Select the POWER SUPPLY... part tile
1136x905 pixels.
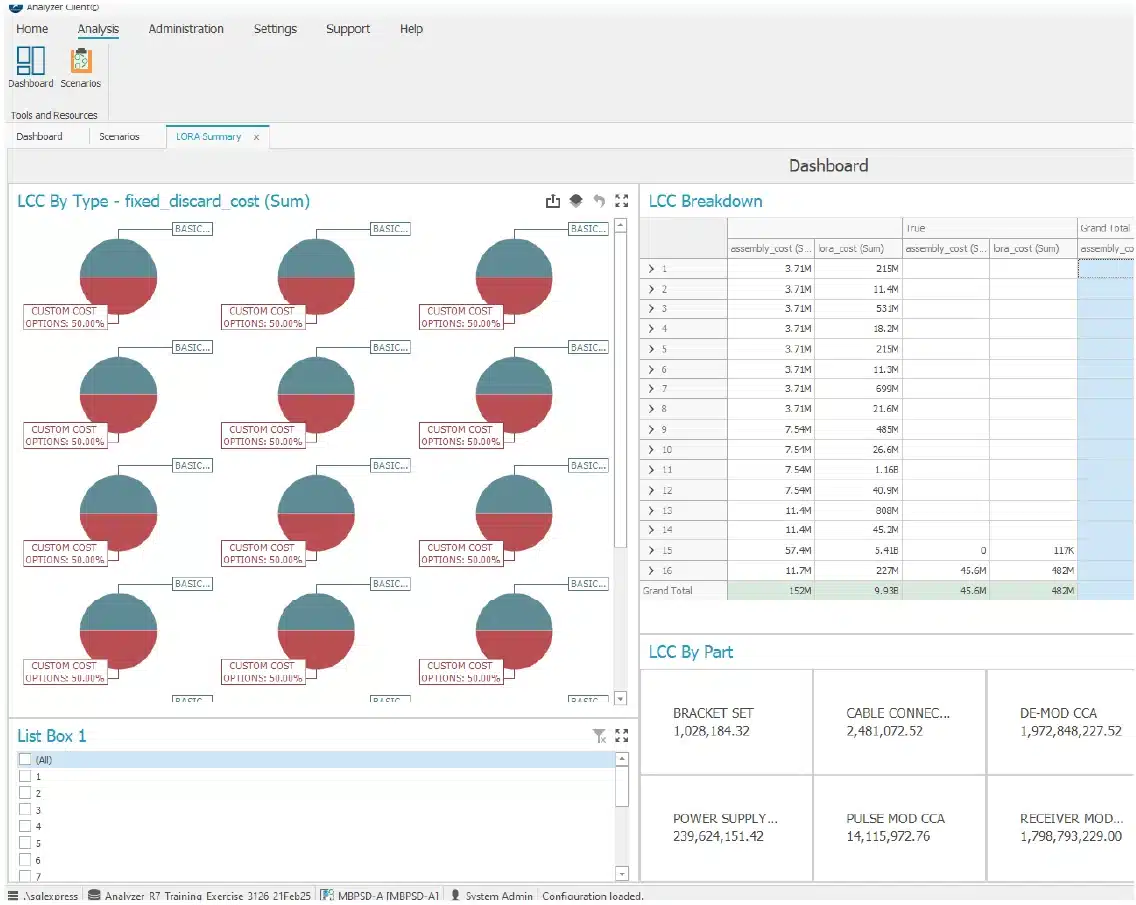(x=727, y=828)
